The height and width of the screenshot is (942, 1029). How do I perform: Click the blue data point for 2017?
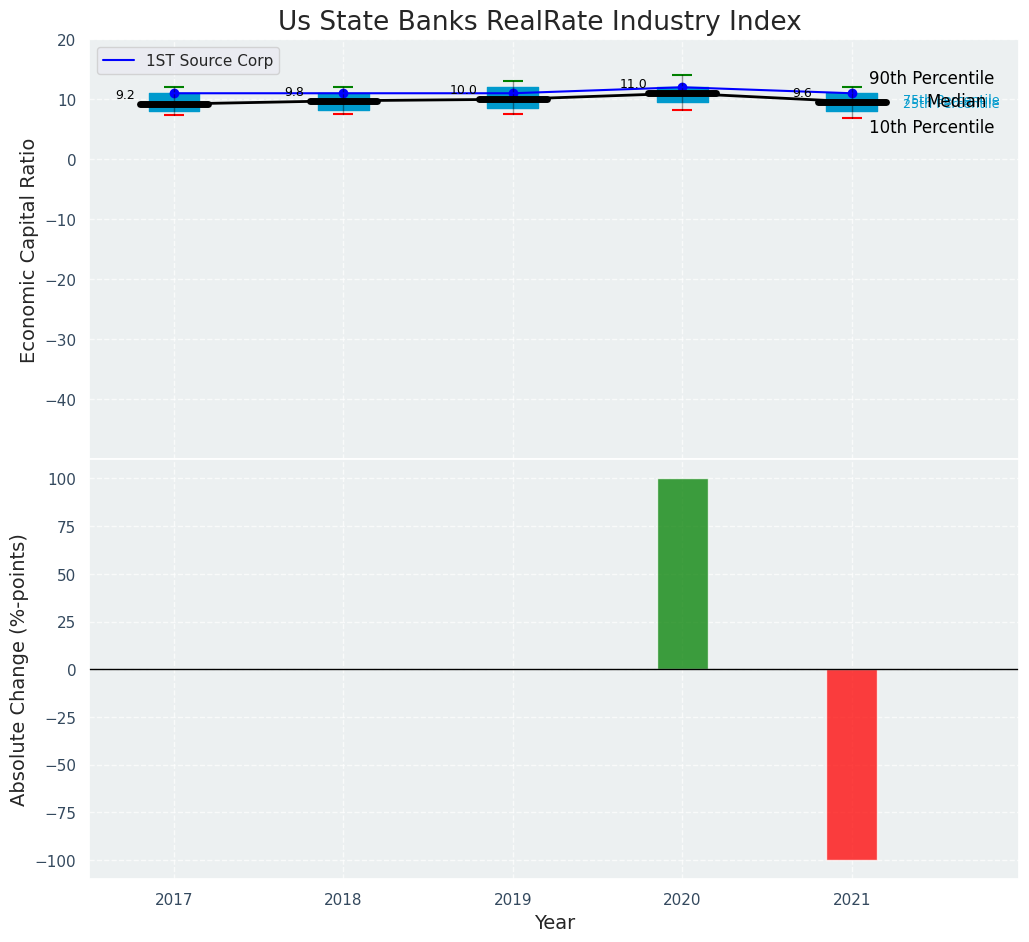(174, 93)
